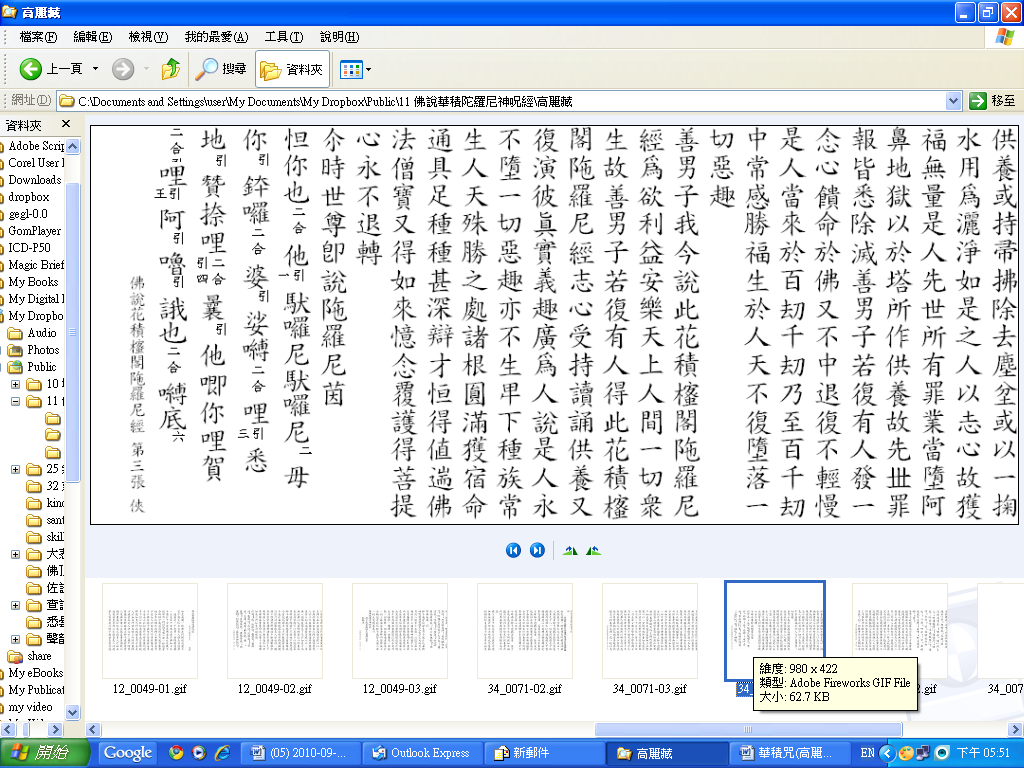This screenshot has height=768, width=1024.
Task: Select the 12_0049-01.gif thumbnail
Action: point(150,633)
